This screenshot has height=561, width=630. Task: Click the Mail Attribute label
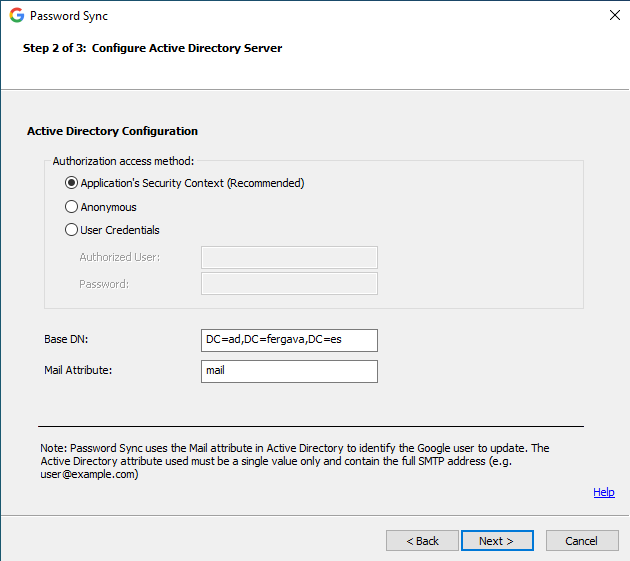click(x=78, y=370)
